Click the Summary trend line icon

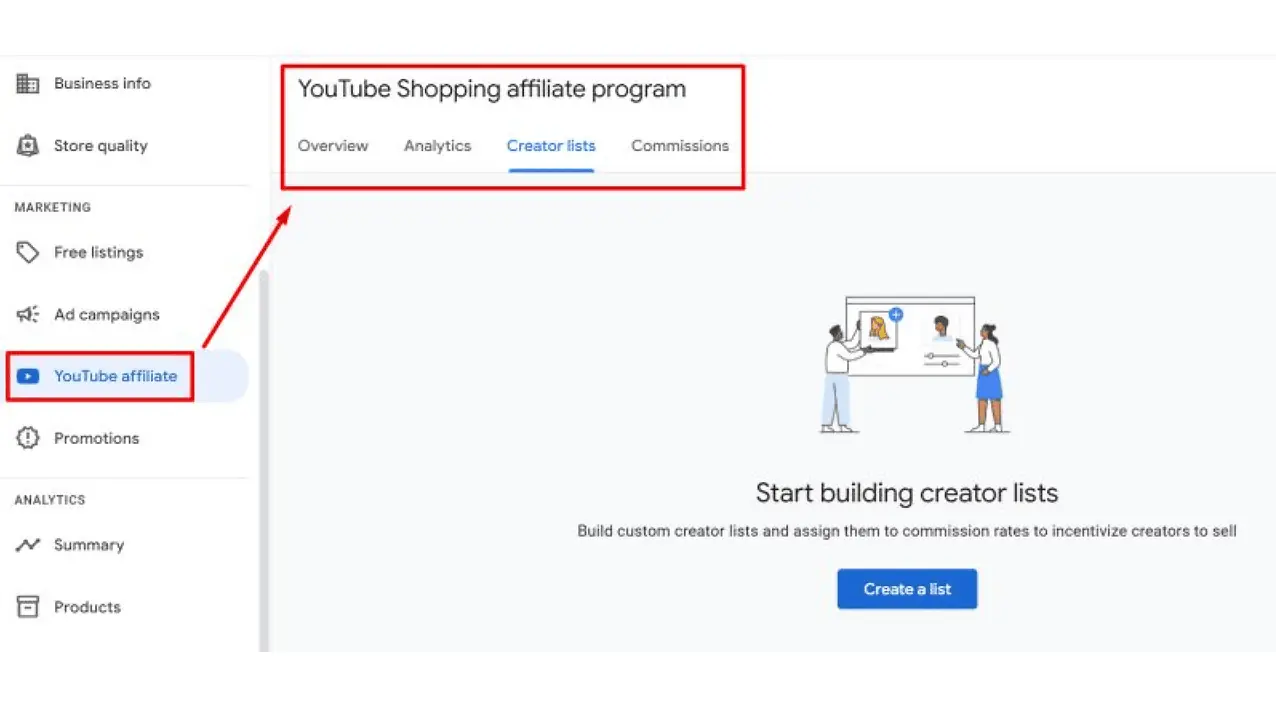(28, 545)
